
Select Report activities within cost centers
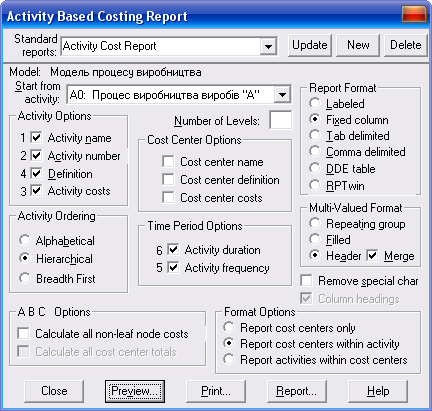click(229, 359)
